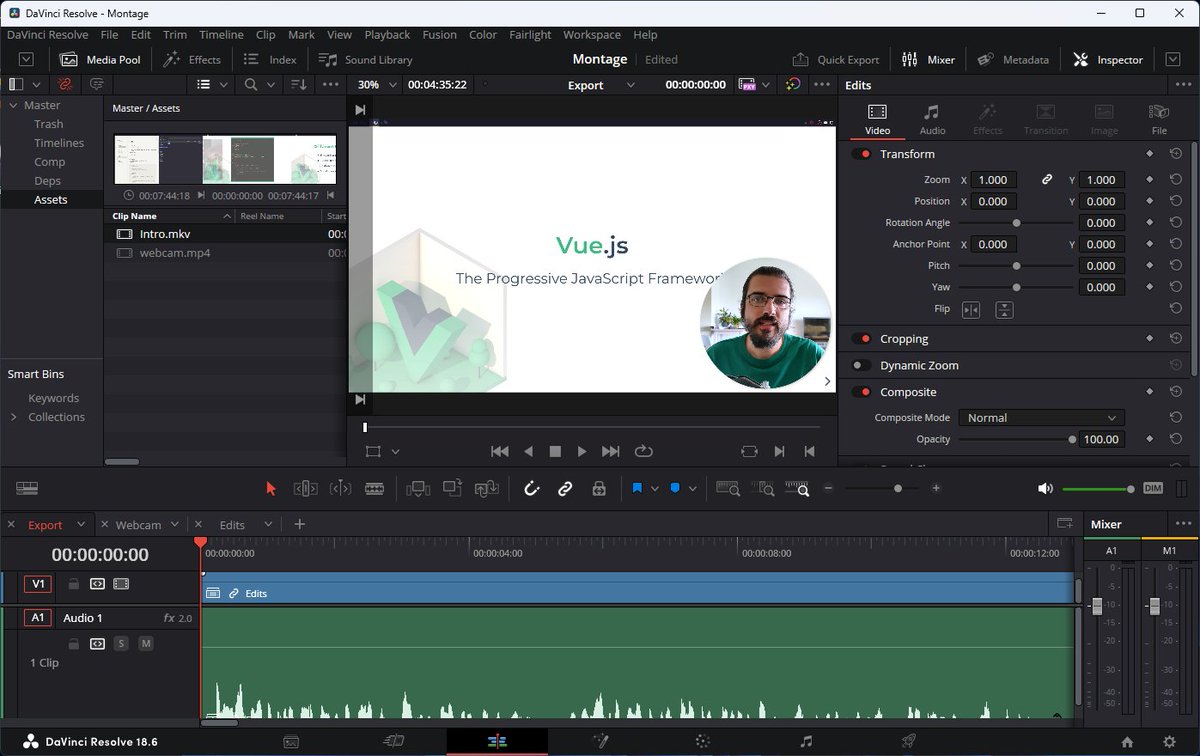Play timeline in reverse

coord(529,452)
